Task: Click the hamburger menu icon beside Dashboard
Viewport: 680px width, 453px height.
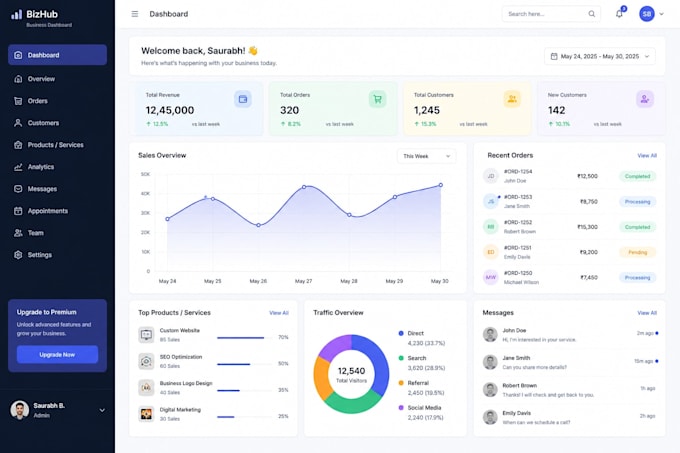Action: click(135, 14)
